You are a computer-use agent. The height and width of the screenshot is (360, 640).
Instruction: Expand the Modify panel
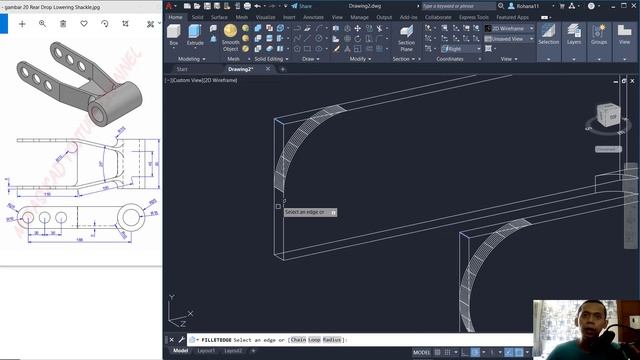[360, 59]
